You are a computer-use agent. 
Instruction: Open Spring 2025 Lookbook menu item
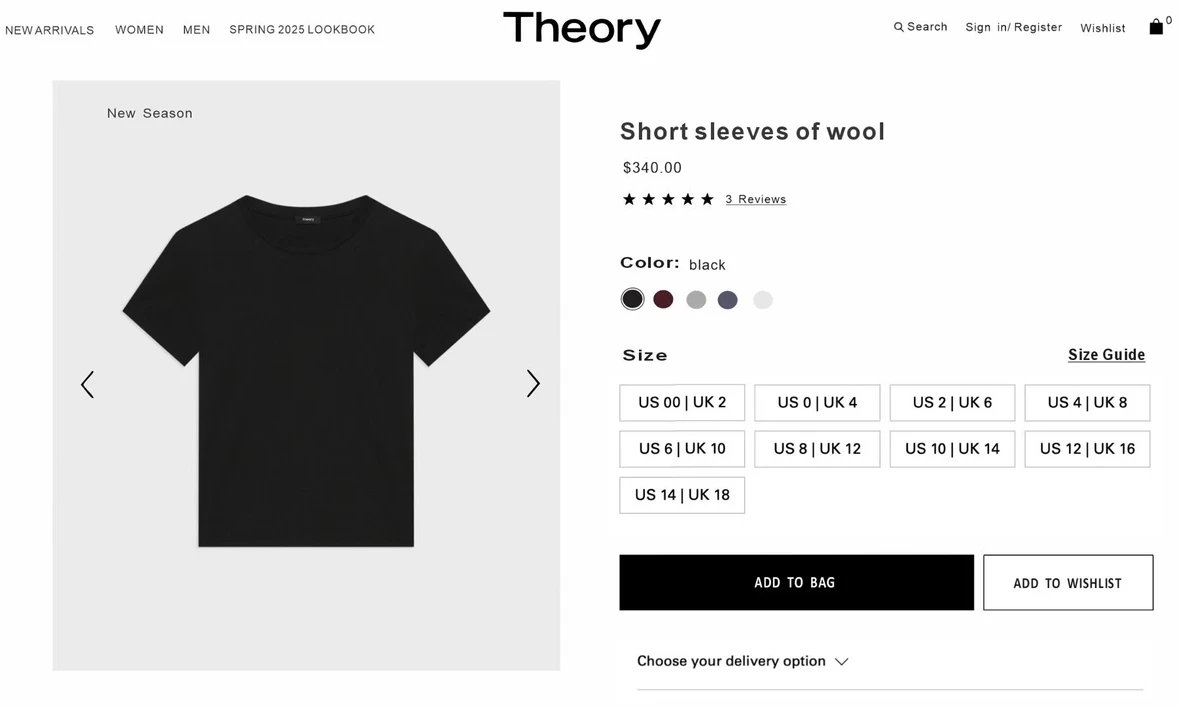[302, 30]
